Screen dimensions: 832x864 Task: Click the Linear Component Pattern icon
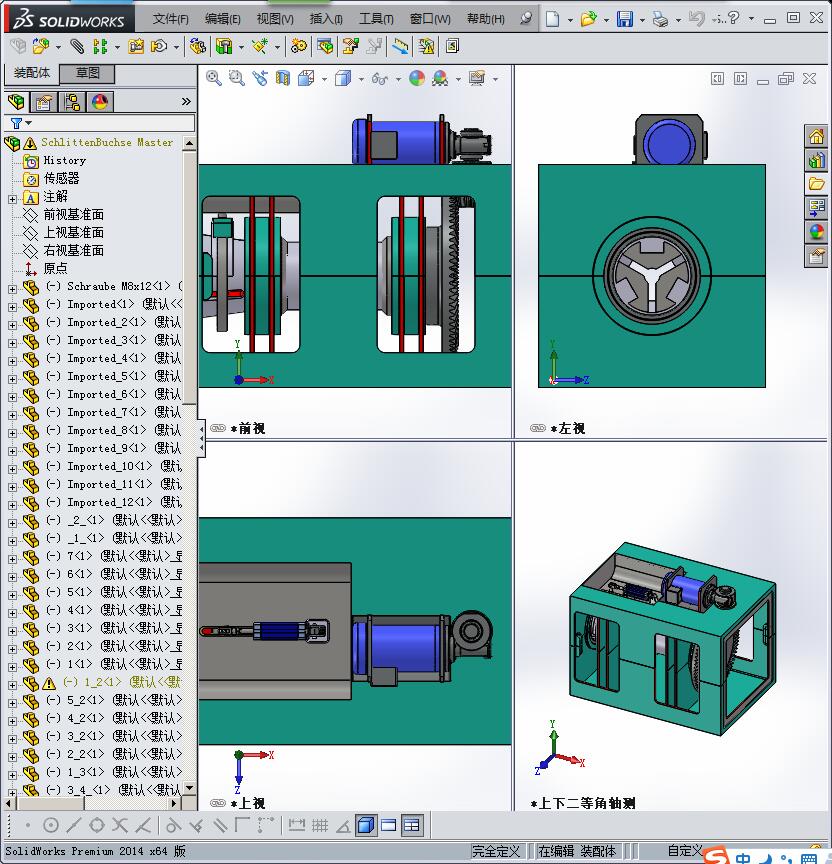point(99,46)
